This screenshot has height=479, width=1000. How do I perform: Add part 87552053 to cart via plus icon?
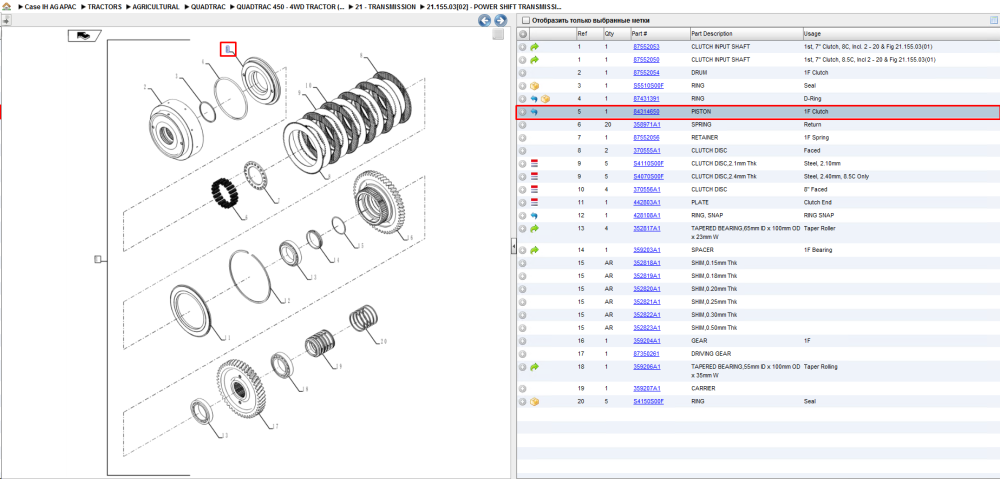click(522, 47)
